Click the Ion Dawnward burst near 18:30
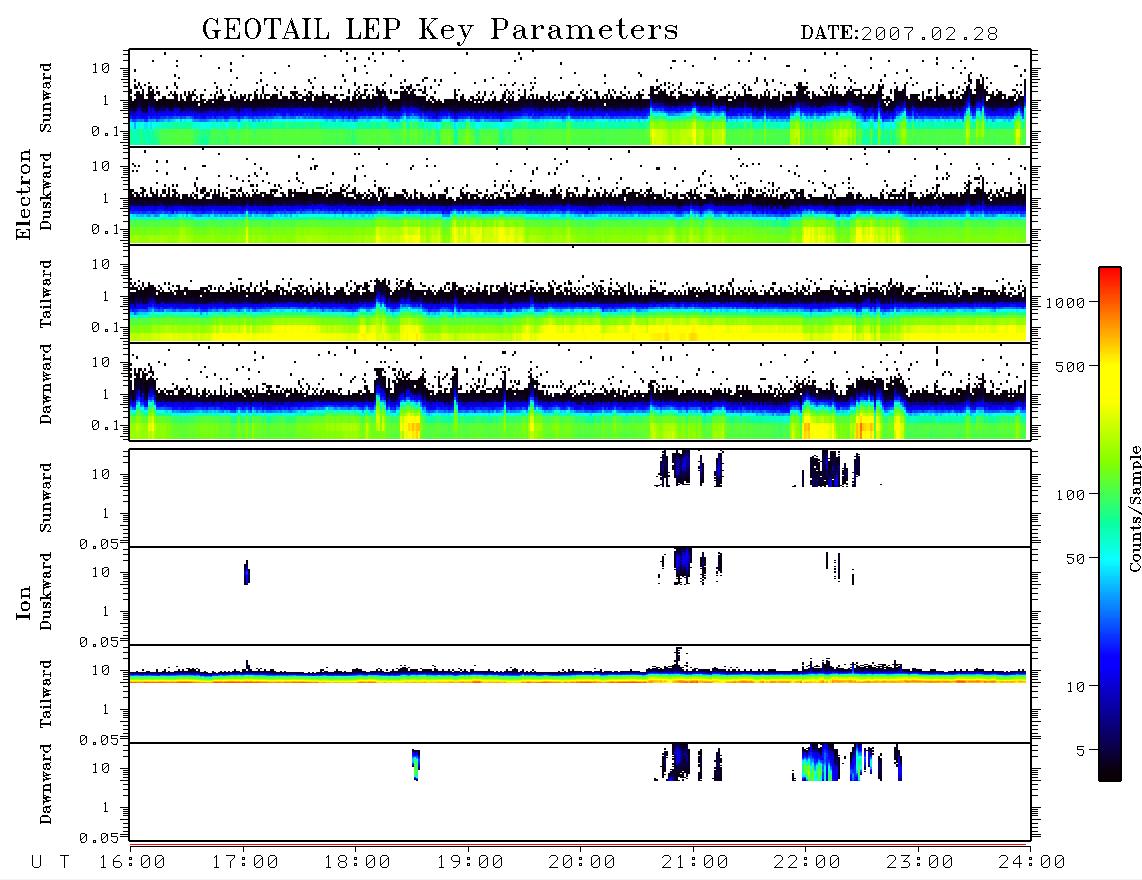Image resolution: width=1142 pixels, height=880 pixels. pyautogui.click(x=416, y=764)
